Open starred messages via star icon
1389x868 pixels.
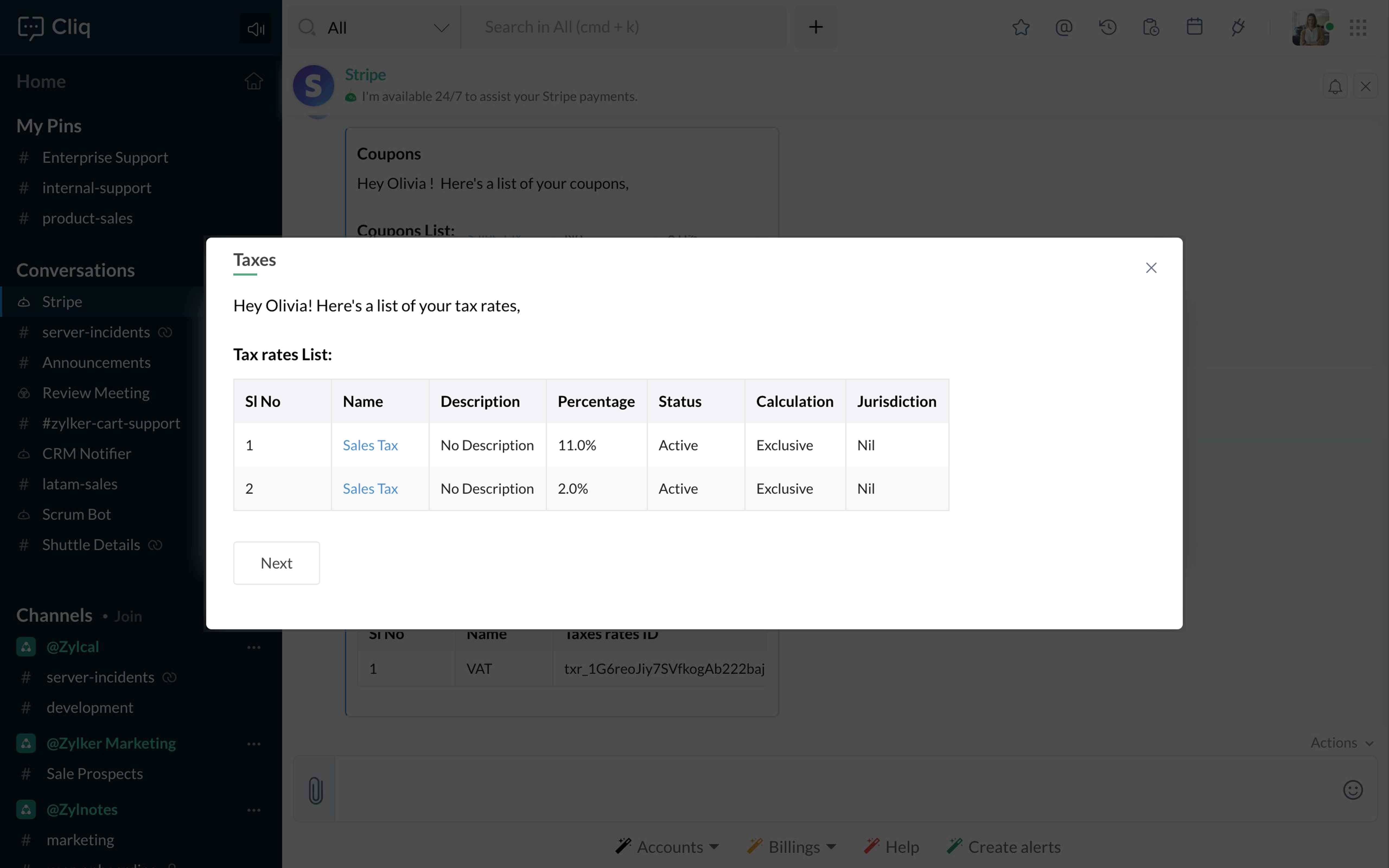click(x=1021, y=28)
